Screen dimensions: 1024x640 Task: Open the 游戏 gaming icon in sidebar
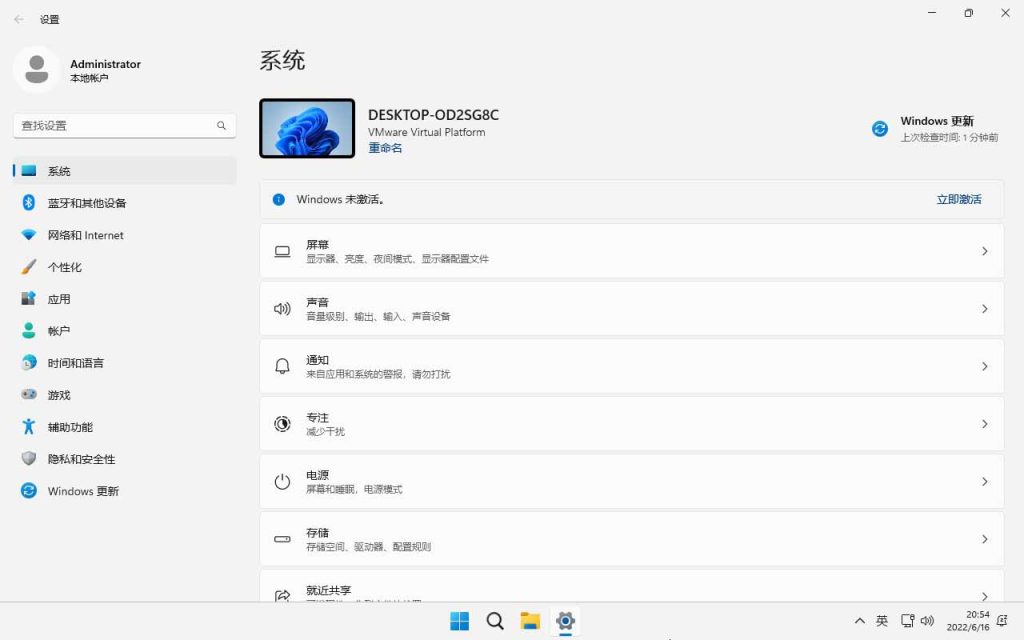point(29,395)
